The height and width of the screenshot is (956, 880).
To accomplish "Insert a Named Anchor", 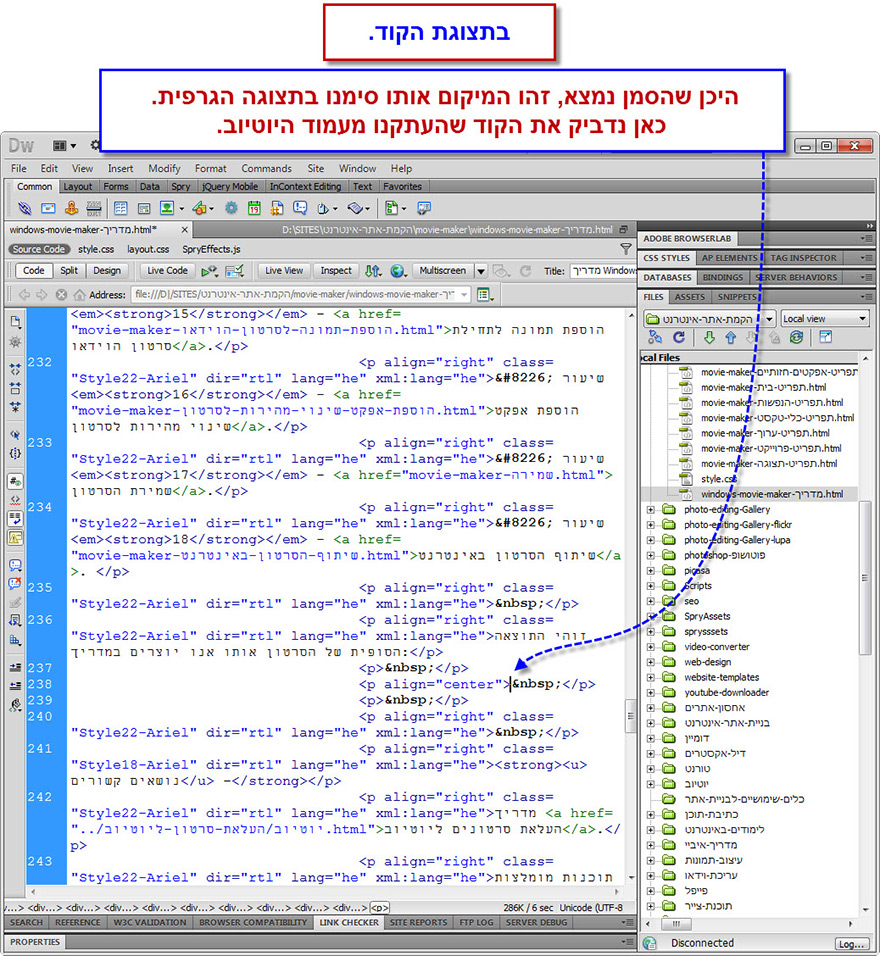I will [x=71, y=209].
